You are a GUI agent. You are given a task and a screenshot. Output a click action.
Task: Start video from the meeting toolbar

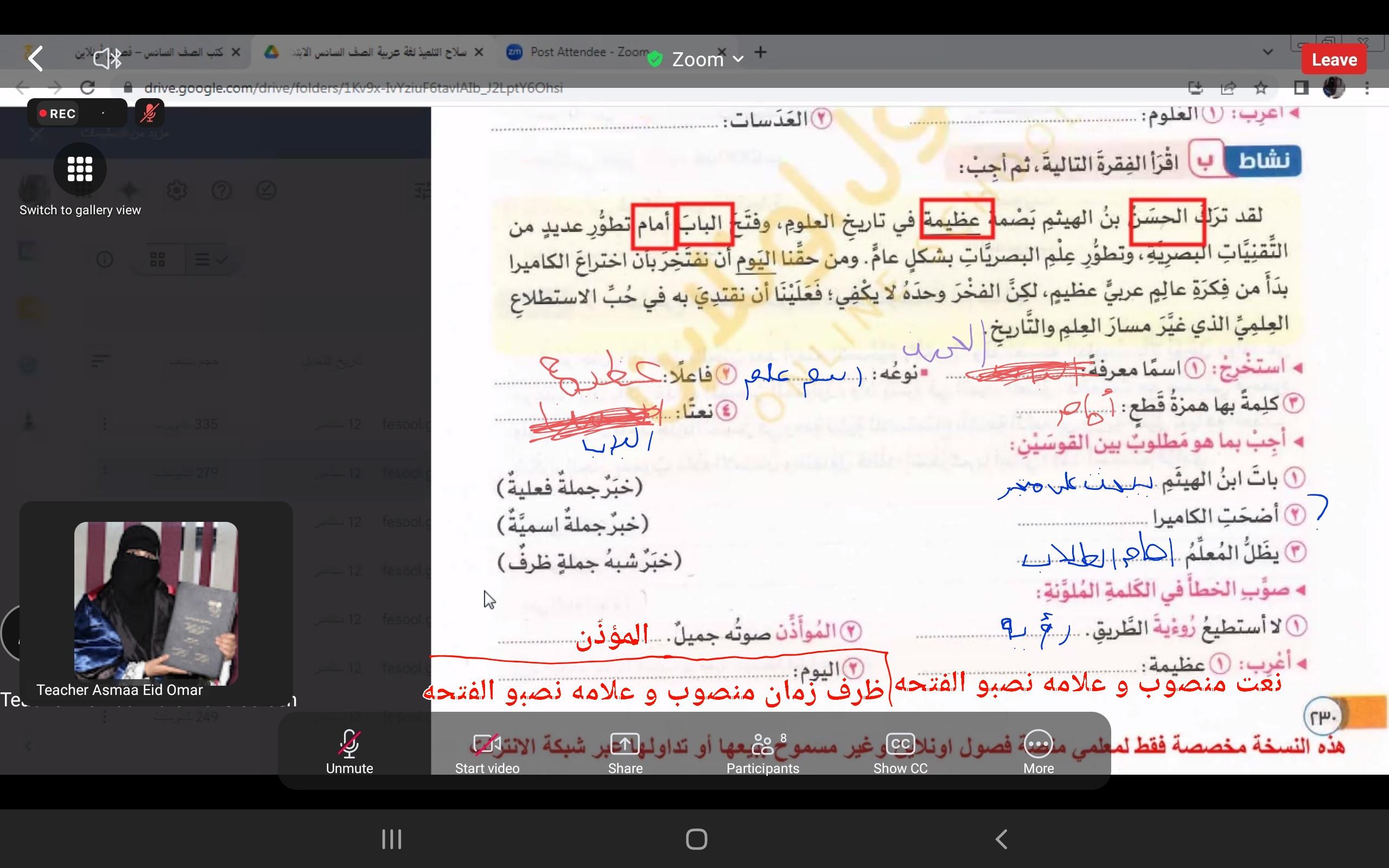[x=487, y=751]
